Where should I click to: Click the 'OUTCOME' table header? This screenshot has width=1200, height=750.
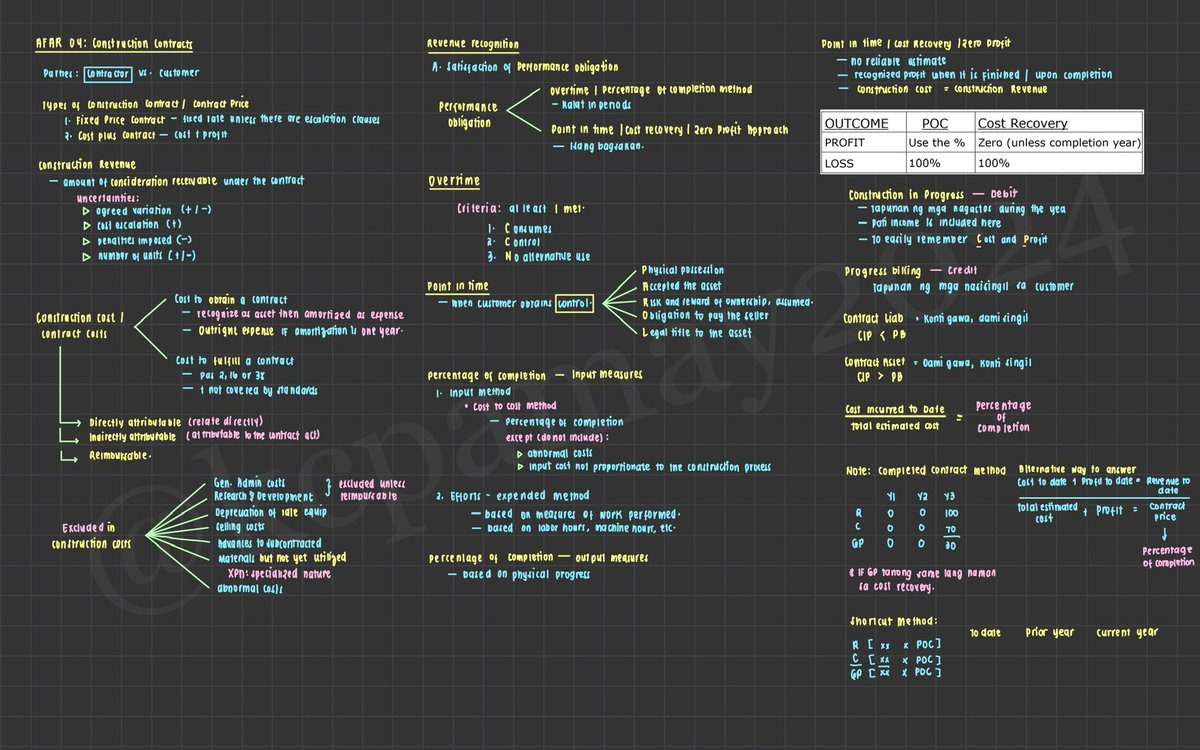pos(856,123)
